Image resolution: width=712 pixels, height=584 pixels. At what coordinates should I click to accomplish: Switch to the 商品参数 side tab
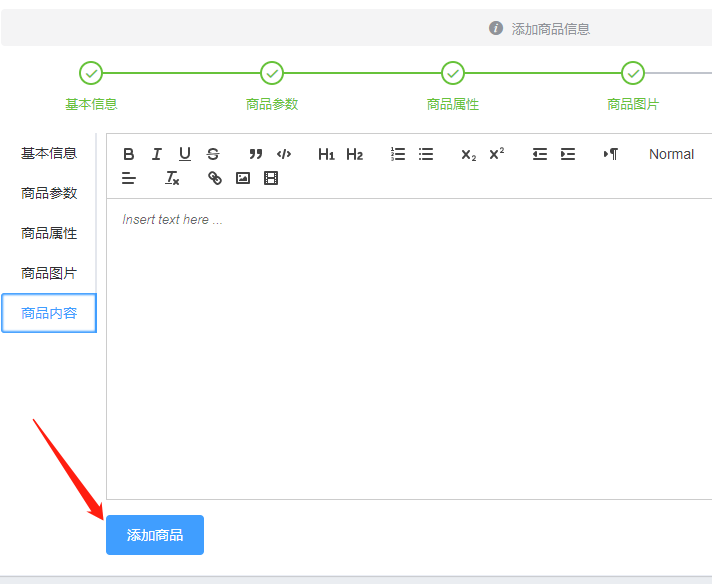click(49, 193)
